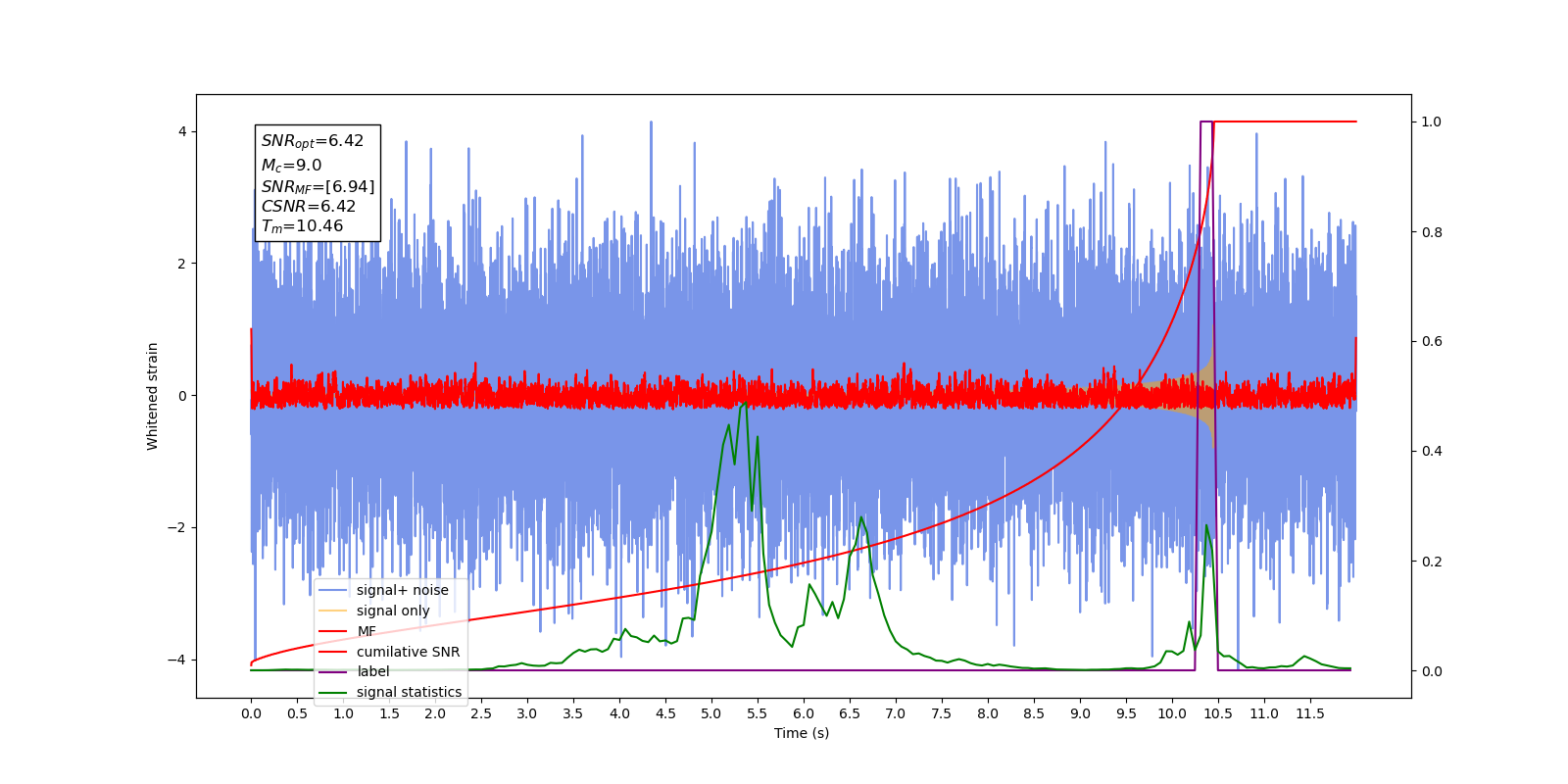Click the 5.5 tick on time axis
The image size is (1568, 784).
[758, 713]
